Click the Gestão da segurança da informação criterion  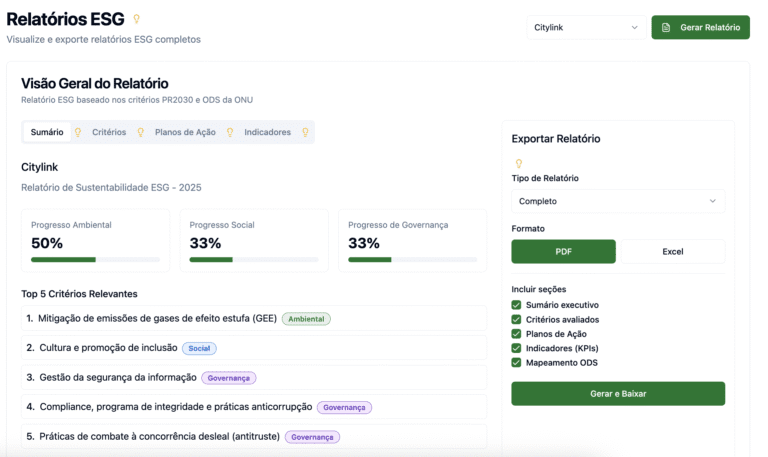click(x=117, y=377)
